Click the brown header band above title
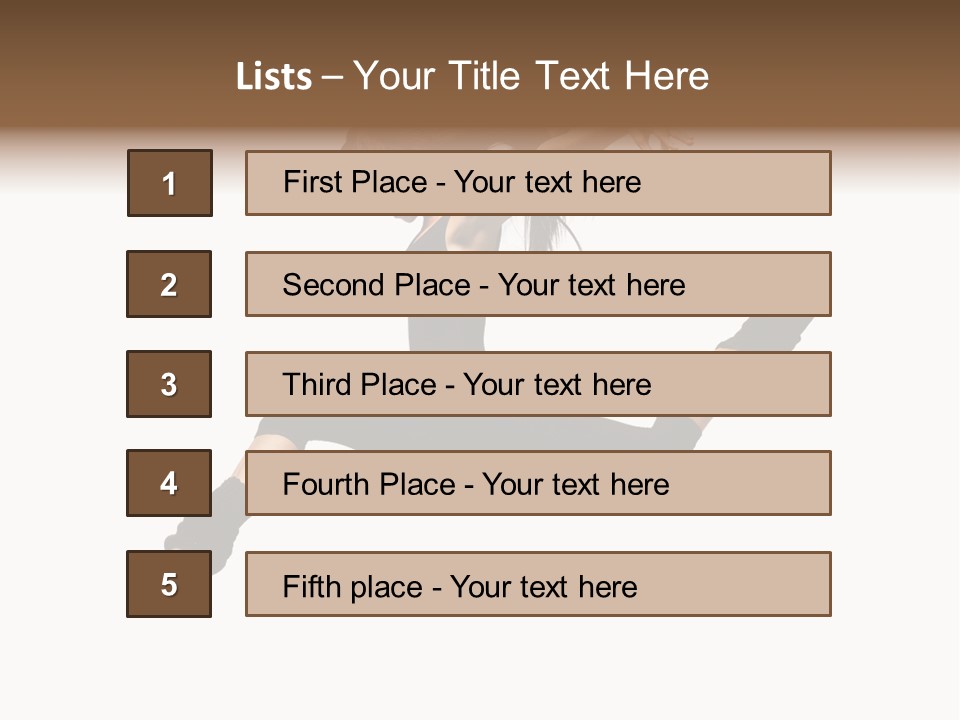The height and width of the screenshot is (720, 960). click(480, 25)
